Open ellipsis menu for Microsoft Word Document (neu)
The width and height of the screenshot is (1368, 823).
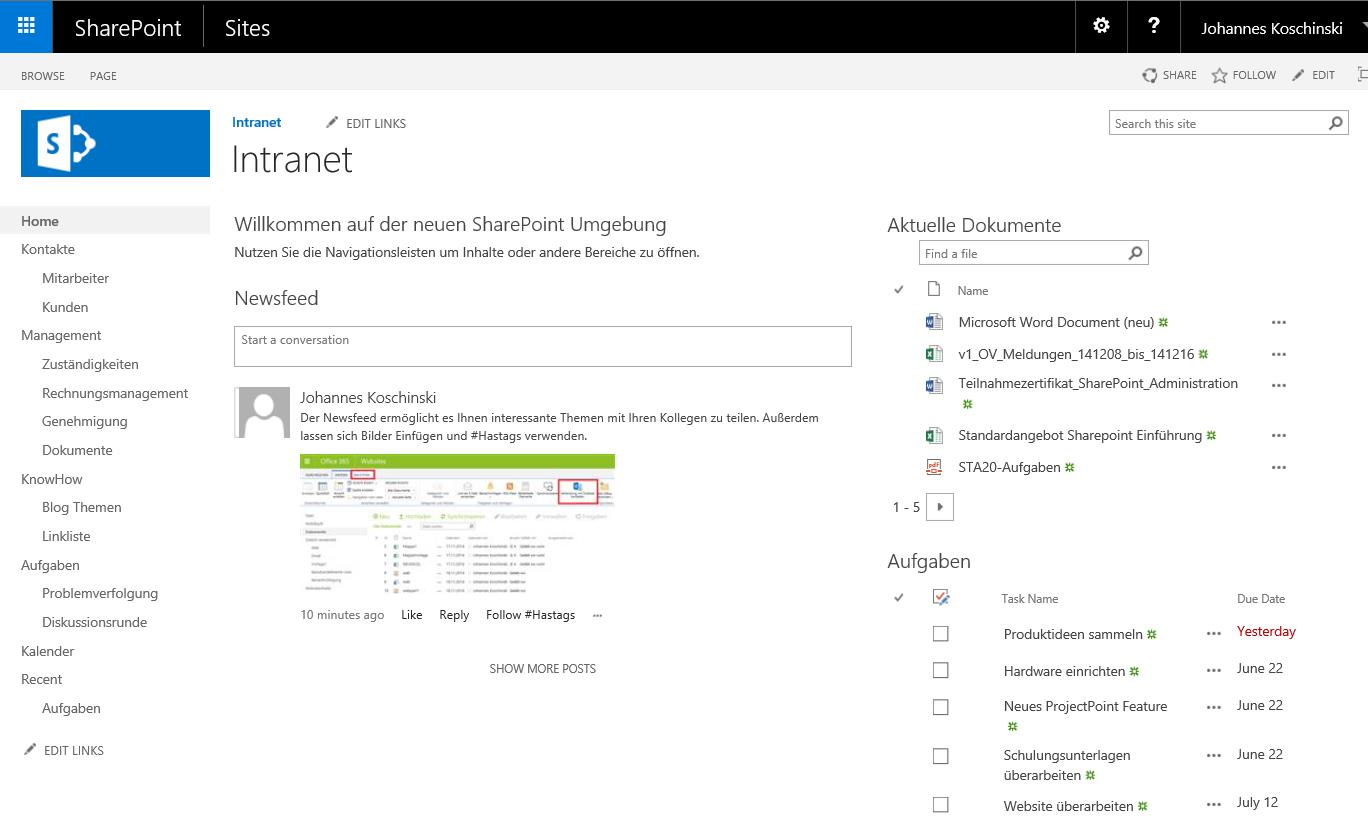(x=1278, y=323)
